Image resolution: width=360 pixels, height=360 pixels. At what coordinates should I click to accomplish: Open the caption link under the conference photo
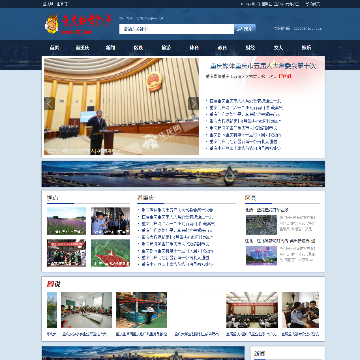pos(252,334)
